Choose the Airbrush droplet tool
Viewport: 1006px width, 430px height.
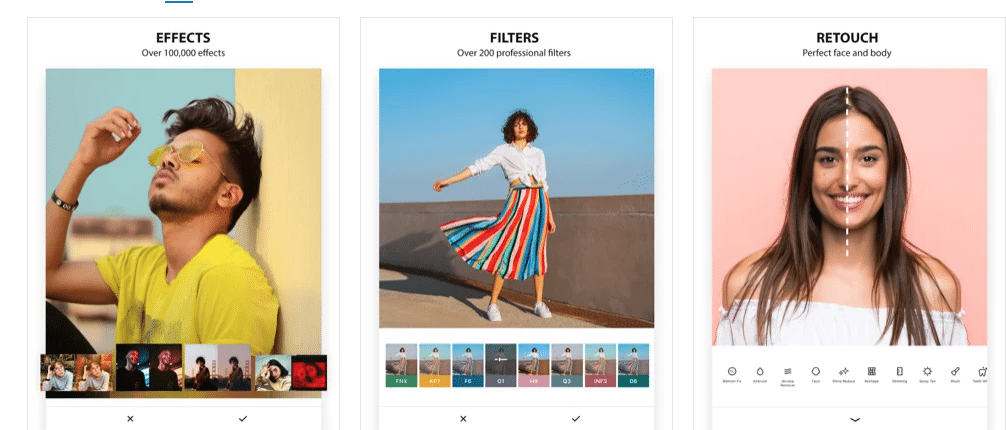(x=760, y=375)
